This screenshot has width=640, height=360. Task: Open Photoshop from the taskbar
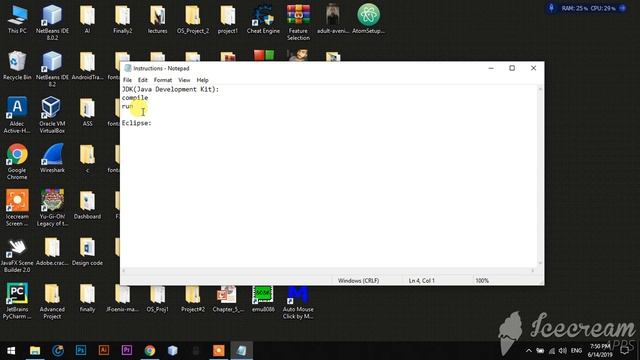pos(81,351)
